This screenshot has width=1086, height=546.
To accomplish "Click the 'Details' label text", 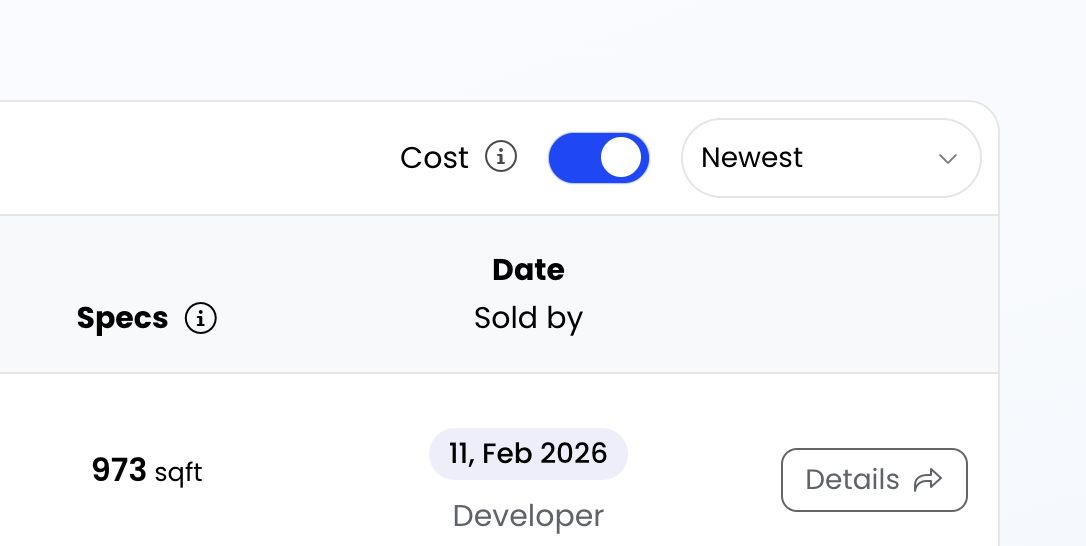I will click(x=852, y=480).
